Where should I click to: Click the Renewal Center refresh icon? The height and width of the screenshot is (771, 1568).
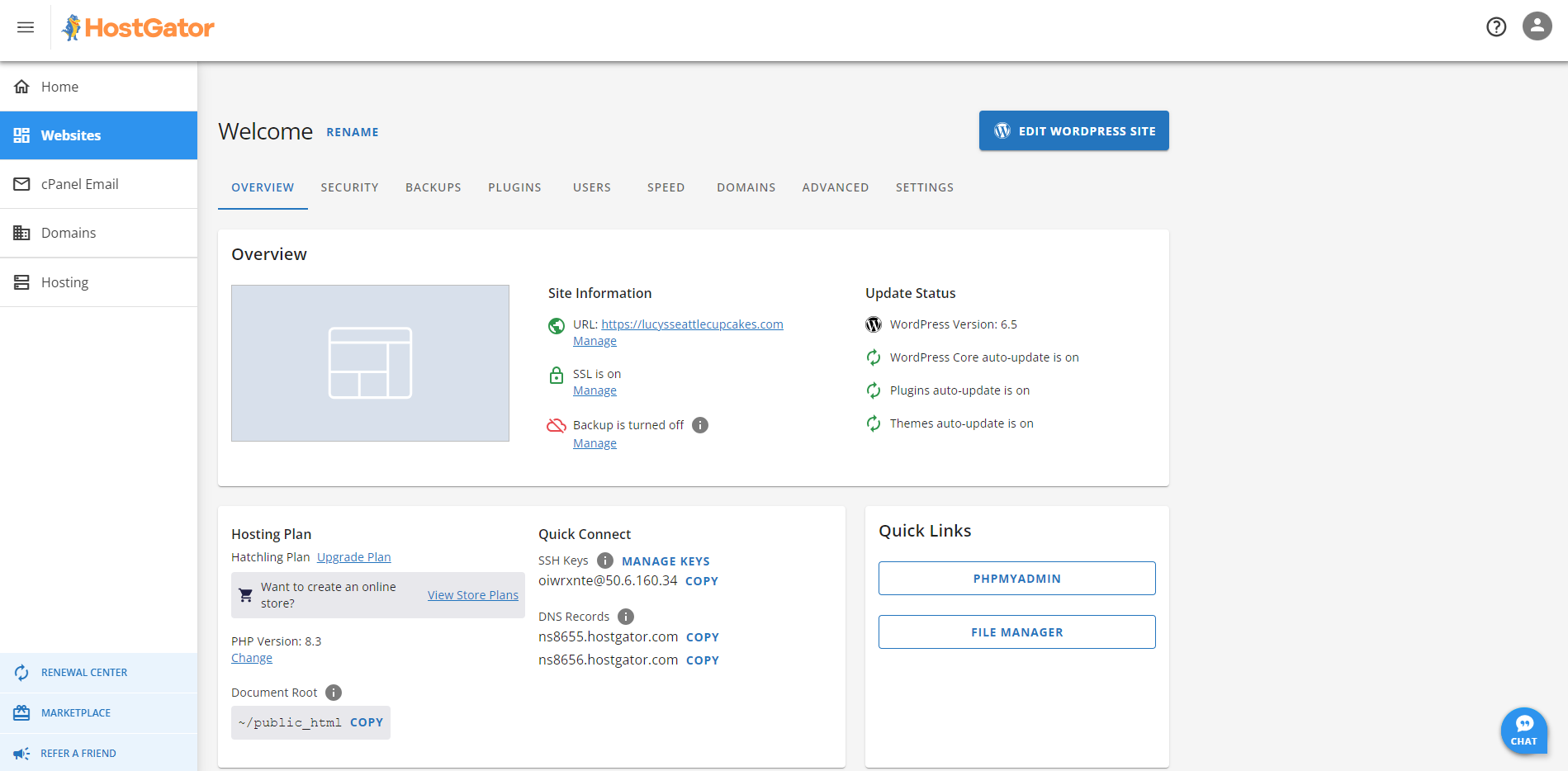pyautogui.click(x=21, y=673)
